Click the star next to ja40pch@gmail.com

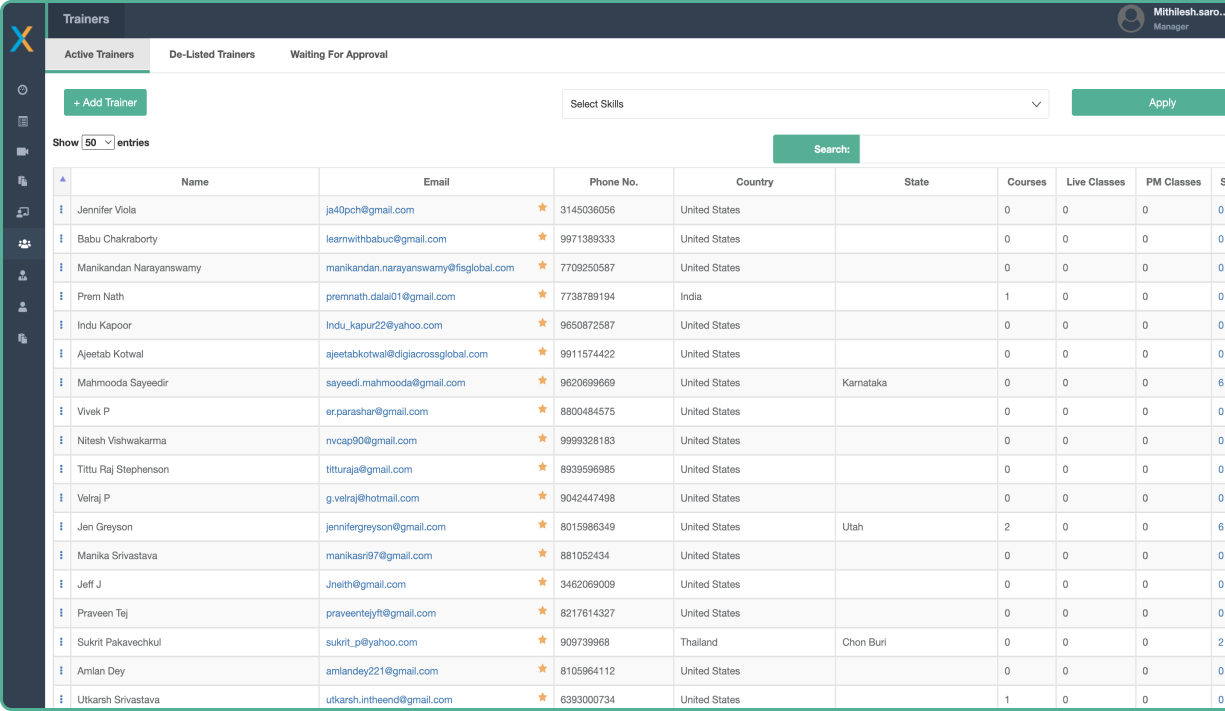[x=543, y=208]
